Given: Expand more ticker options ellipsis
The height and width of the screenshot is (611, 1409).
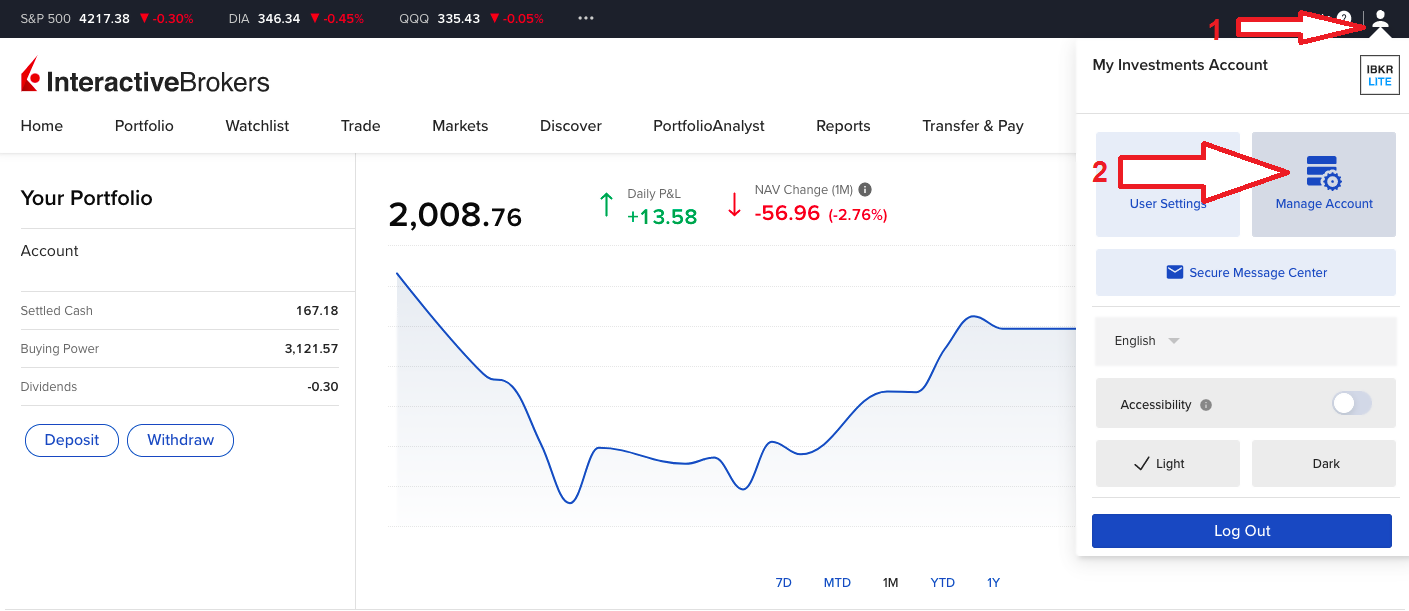Looking at the screenshot, I should click(x=586, y=18).
